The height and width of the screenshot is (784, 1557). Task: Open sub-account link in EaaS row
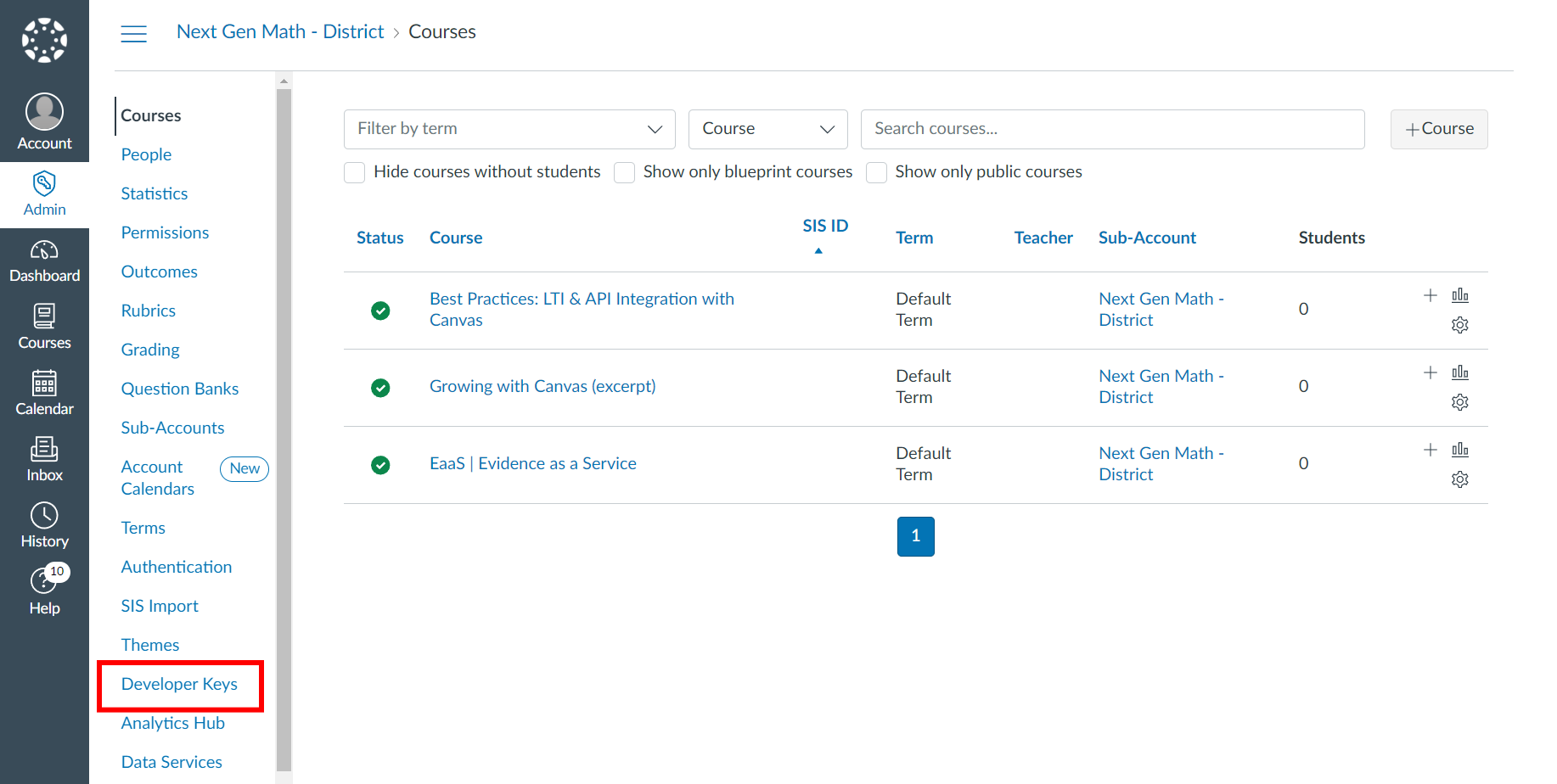point(1161,464)
